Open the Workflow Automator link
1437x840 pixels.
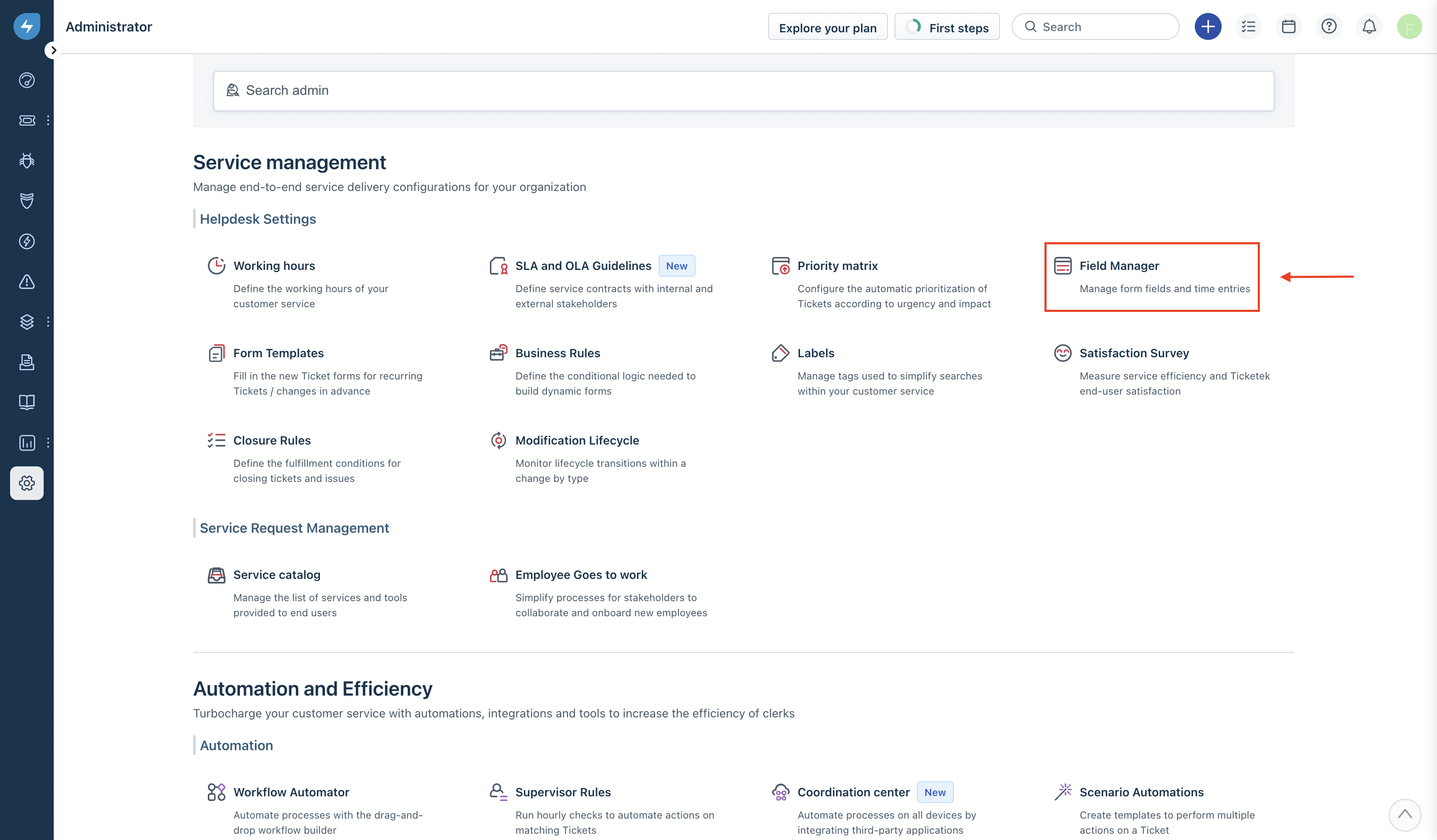click(291, 792)
